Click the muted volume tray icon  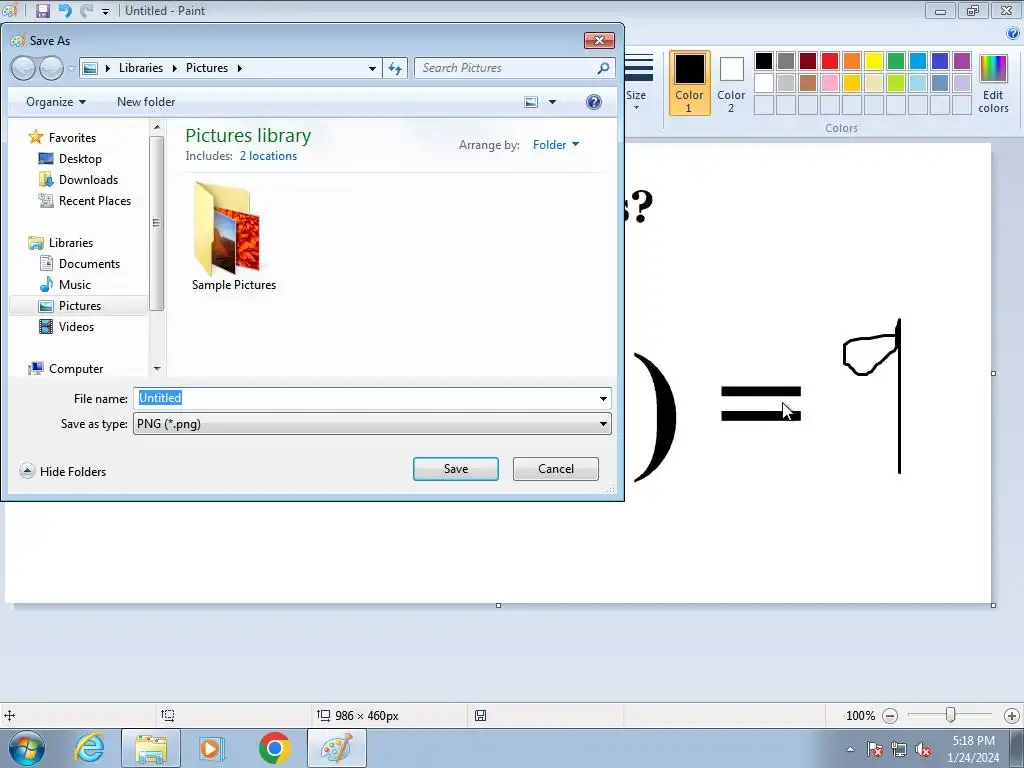[923, 750]
